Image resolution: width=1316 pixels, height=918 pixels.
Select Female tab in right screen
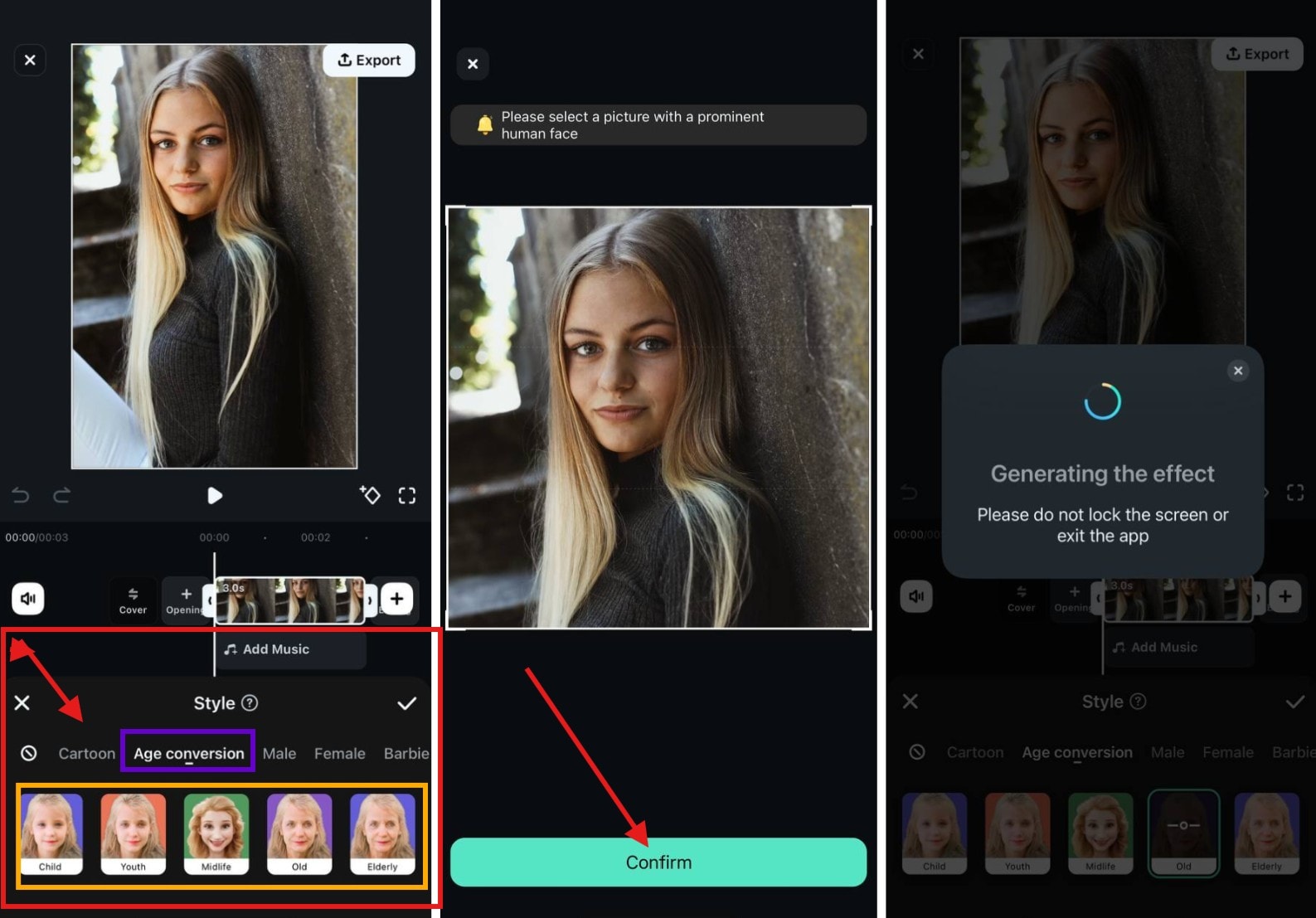click(x=1228, y=752)
